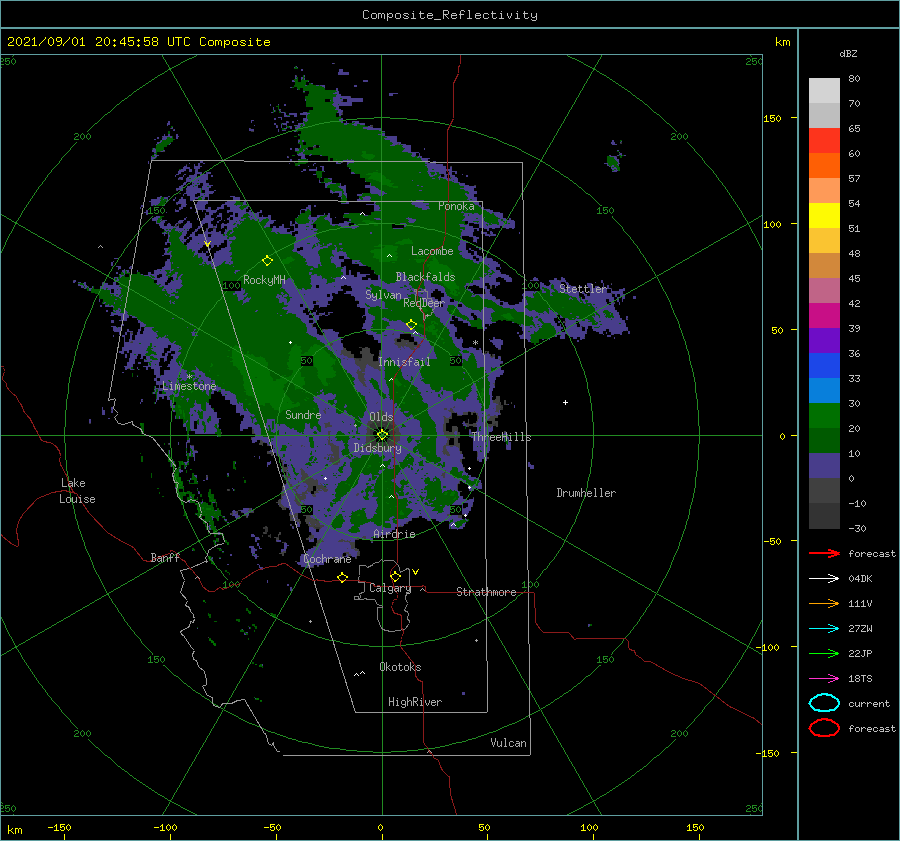The width and height of the screenshot is (900, 841).
Task: Pick the light gray 70–80 dBZ swatch
Action: (x=824, y=90)
